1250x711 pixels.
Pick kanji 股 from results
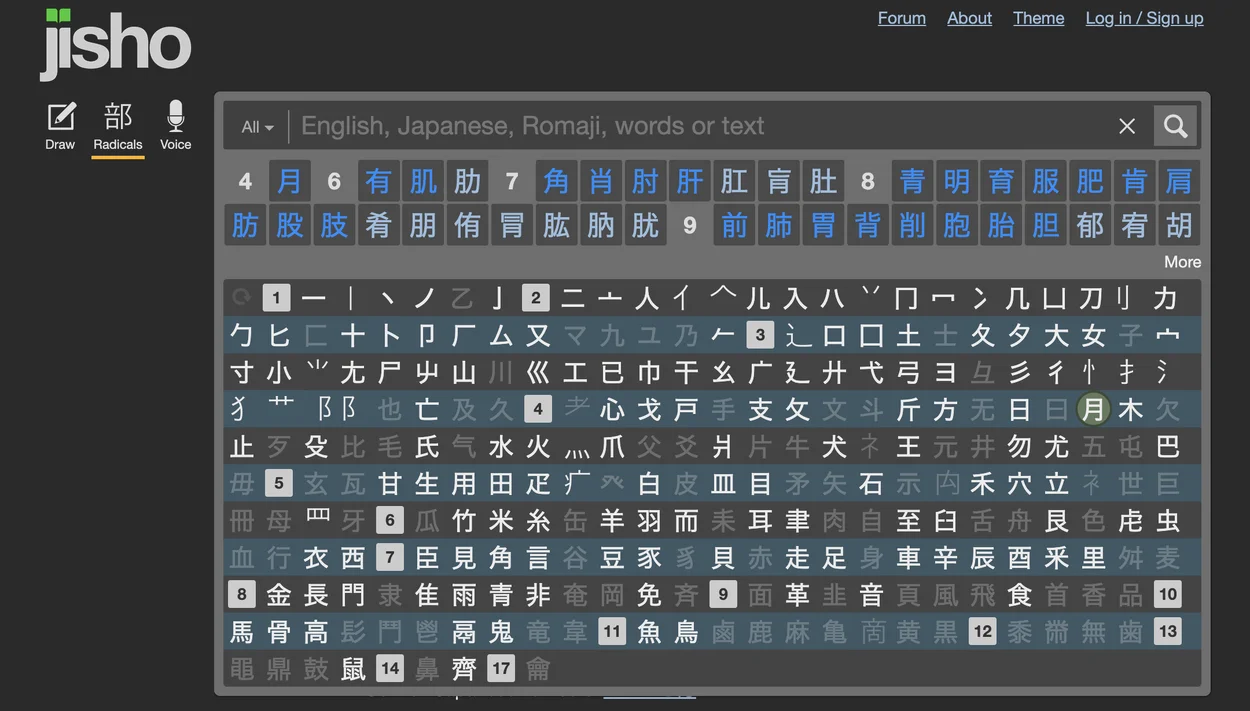(290, 225)
